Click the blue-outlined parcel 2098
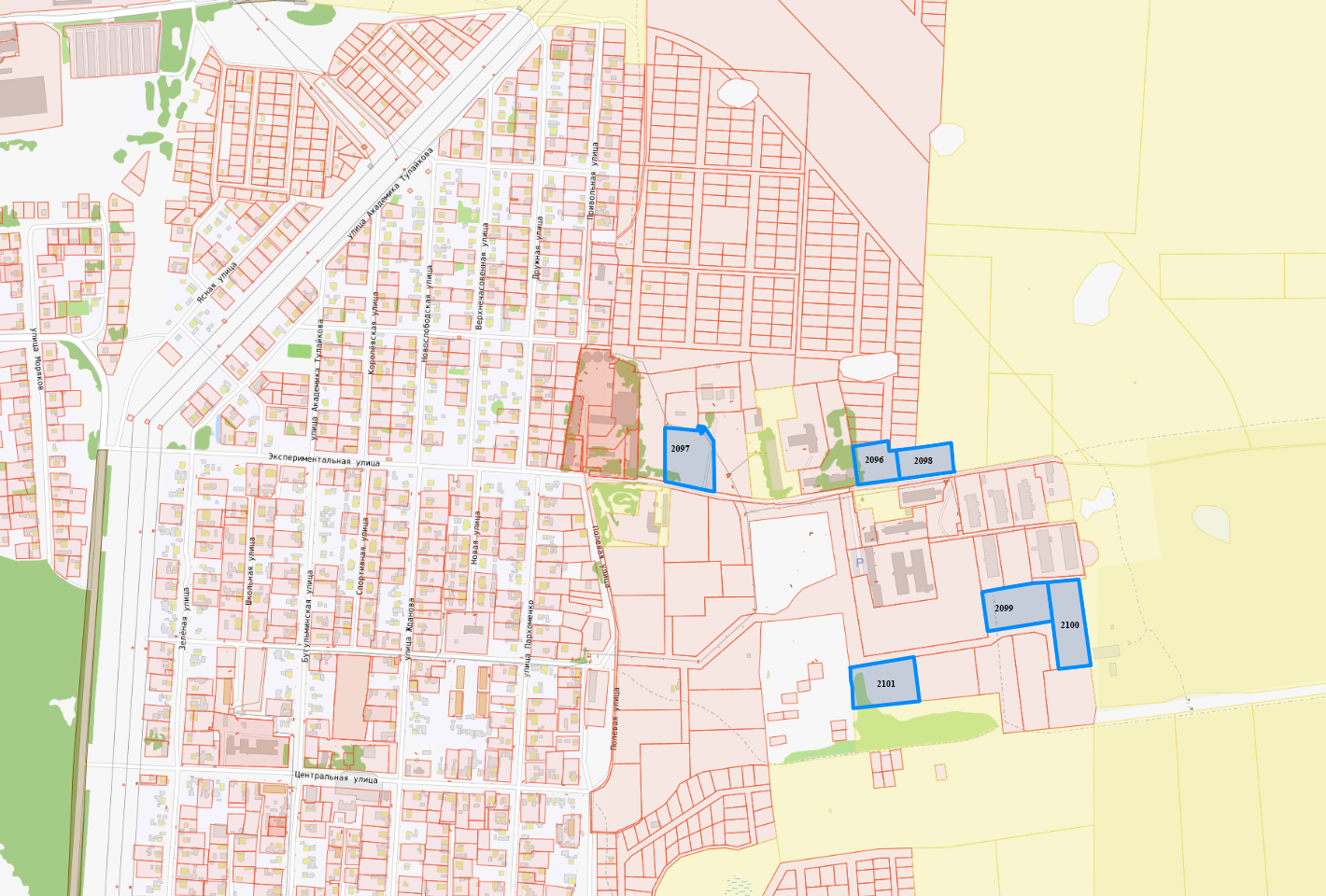 (x=924, y=461)
